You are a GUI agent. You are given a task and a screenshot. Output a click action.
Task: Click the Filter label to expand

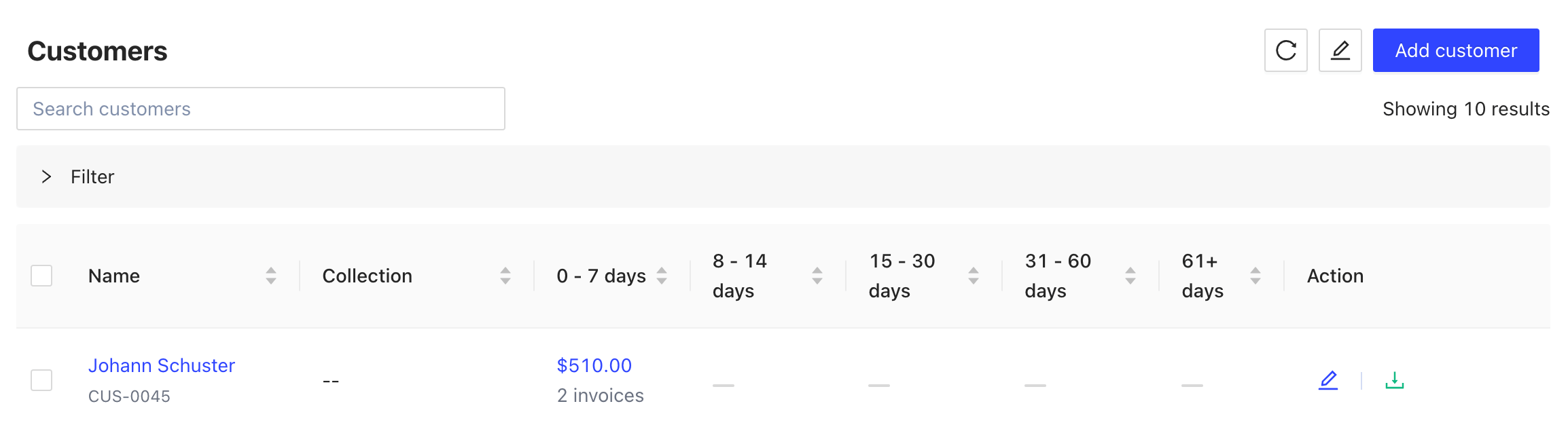tap(92, 177)
